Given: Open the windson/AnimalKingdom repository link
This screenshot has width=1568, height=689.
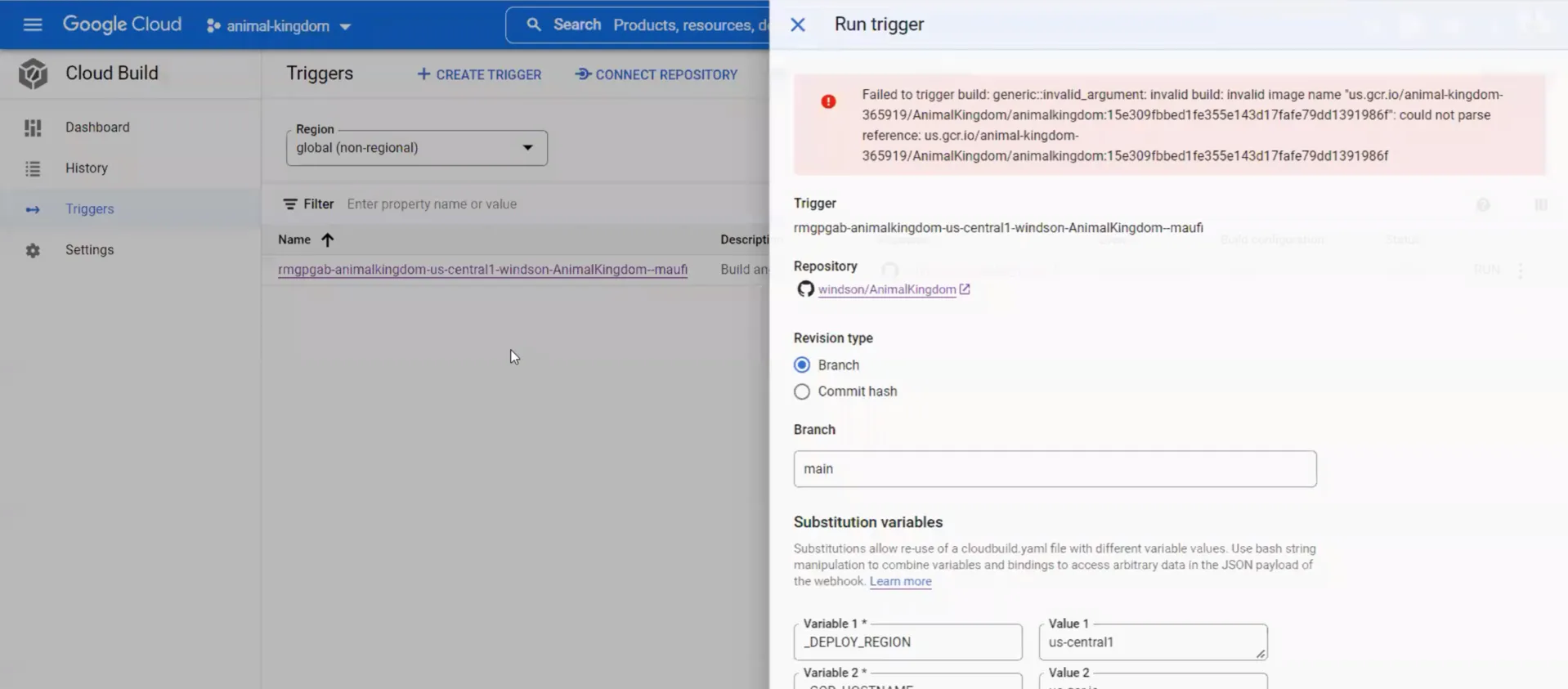Looking at the screenshot, I should (887, 289).
